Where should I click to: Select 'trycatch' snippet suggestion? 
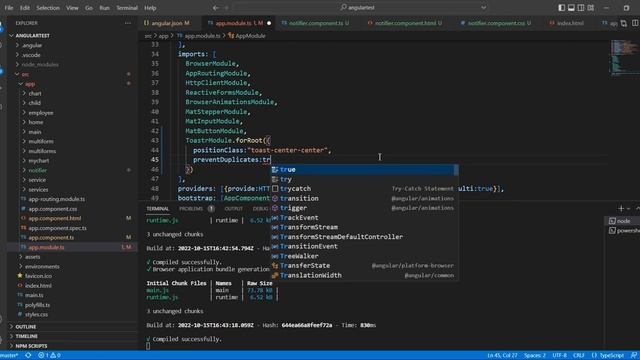(364, 189)
